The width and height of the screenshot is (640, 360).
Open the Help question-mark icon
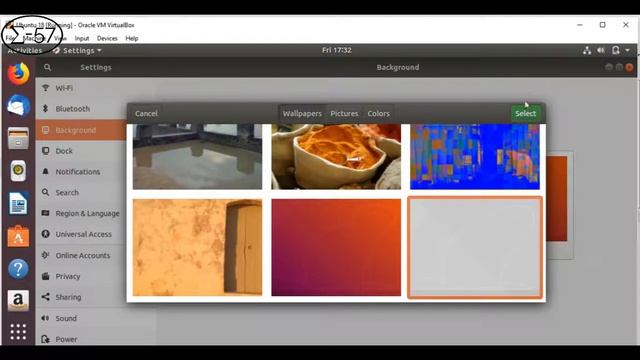click(18, 269)
